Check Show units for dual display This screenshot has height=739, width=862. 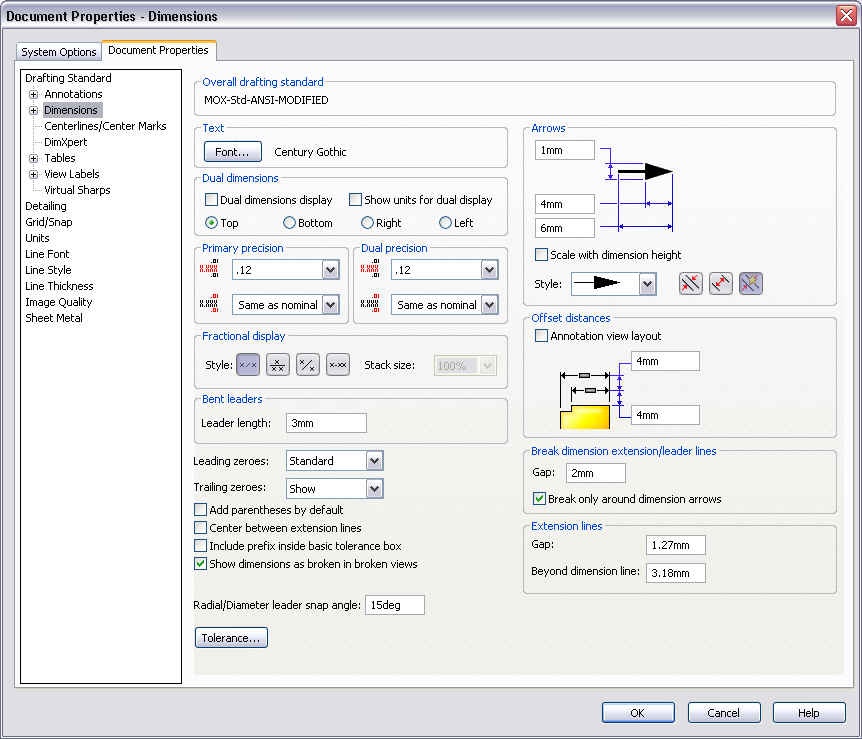[x=356, y=200]
